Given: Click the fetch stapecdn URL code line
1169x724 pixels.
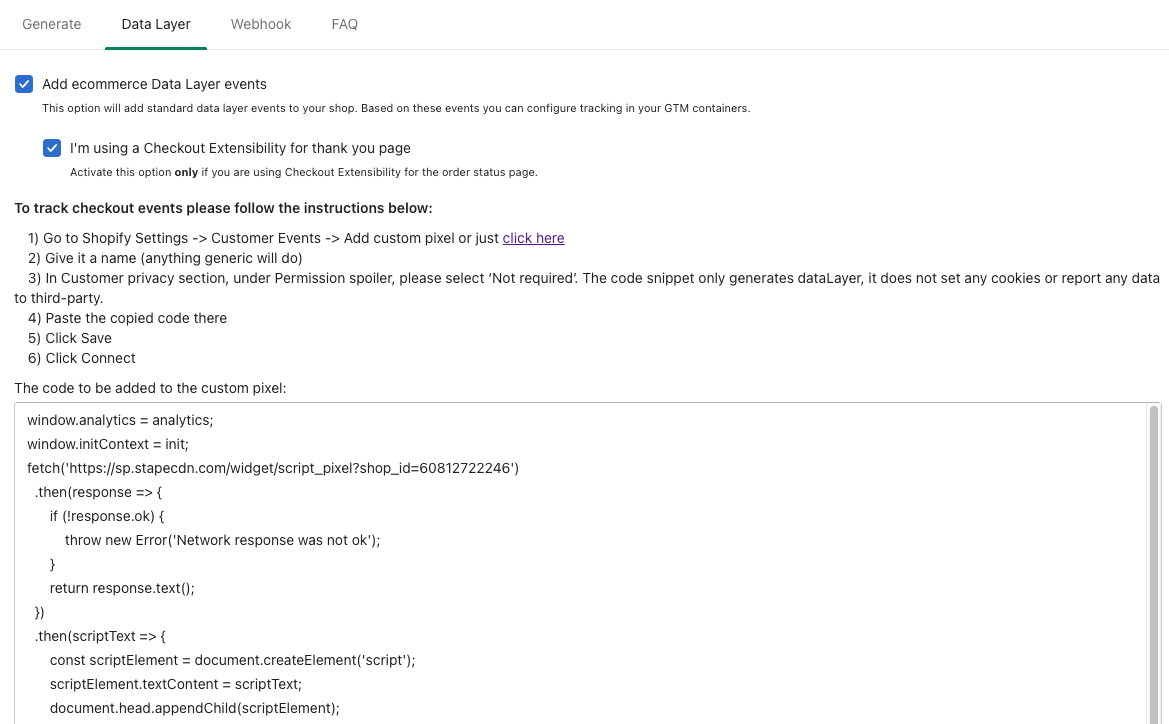Looking at the screenshot, I should coord(273,468).
